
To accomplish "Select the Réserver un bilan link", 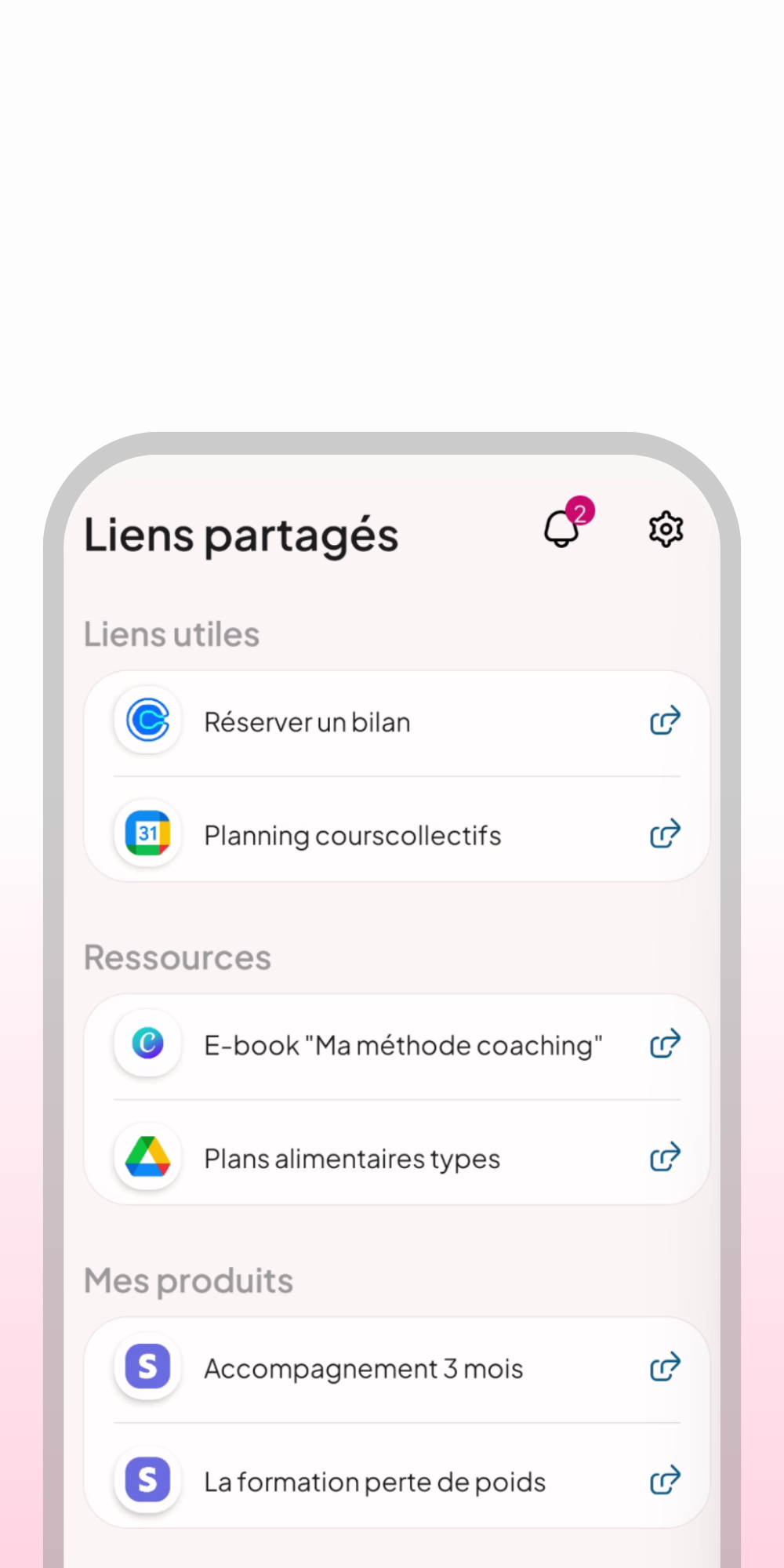I will click(397, 720).
